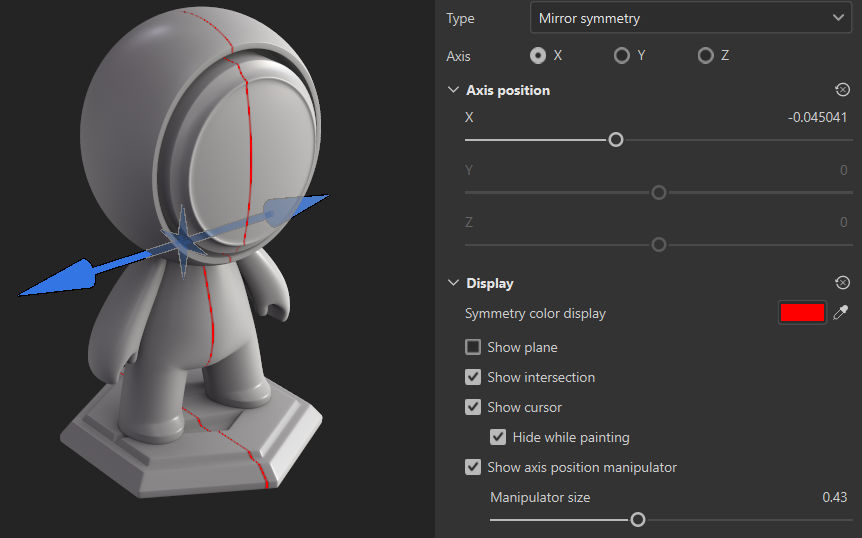
Task: Click the X axis position slider handle
Action: [x=616, y=140]
